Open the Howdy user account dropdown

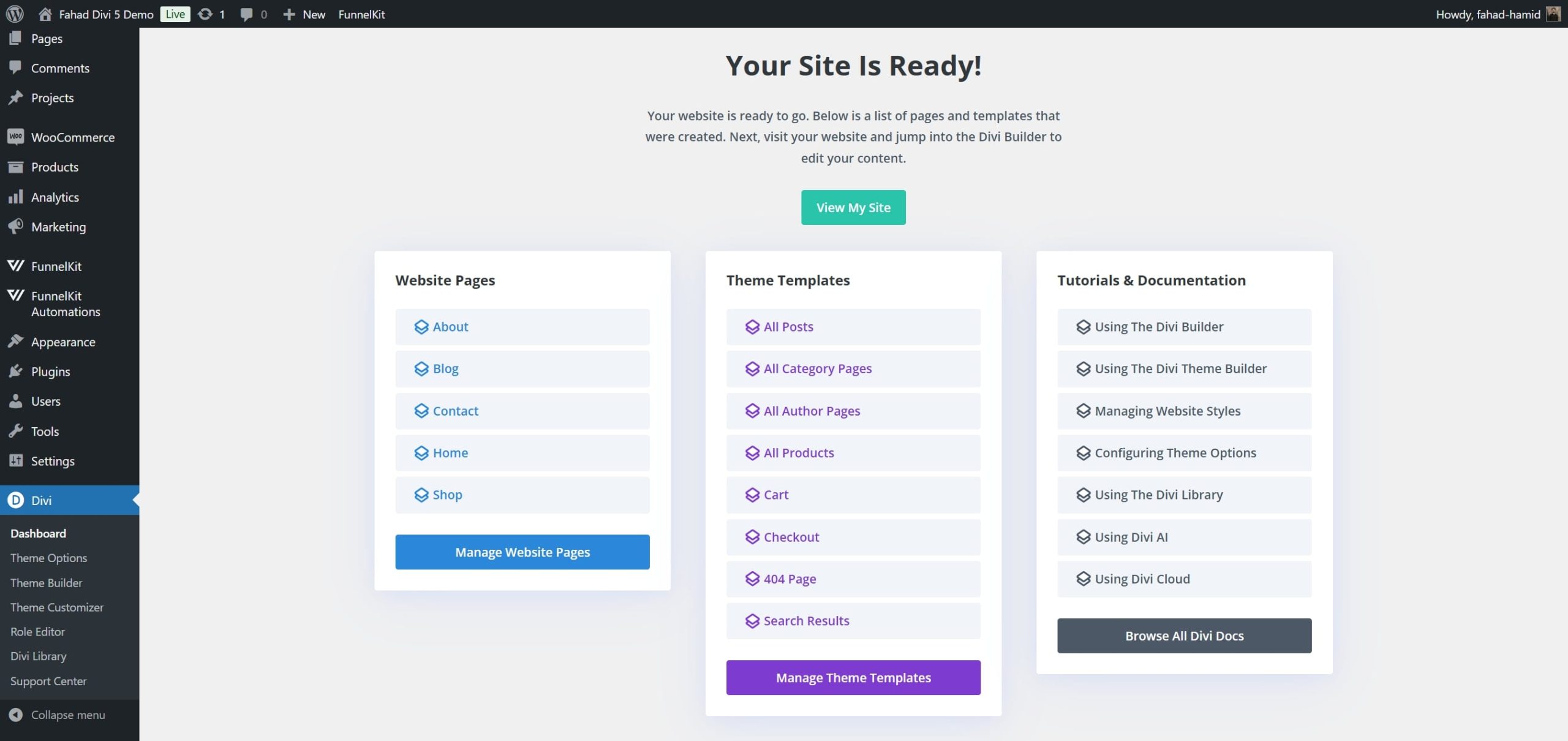[1494, 13]
